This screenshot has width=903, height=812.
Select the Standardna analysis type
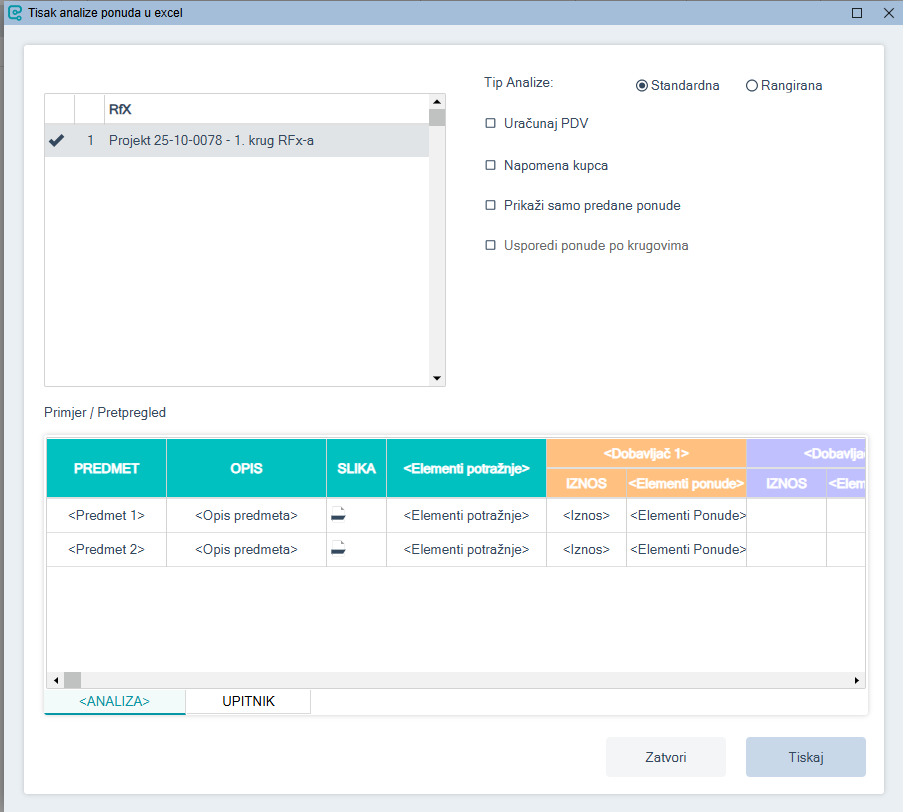642,86
